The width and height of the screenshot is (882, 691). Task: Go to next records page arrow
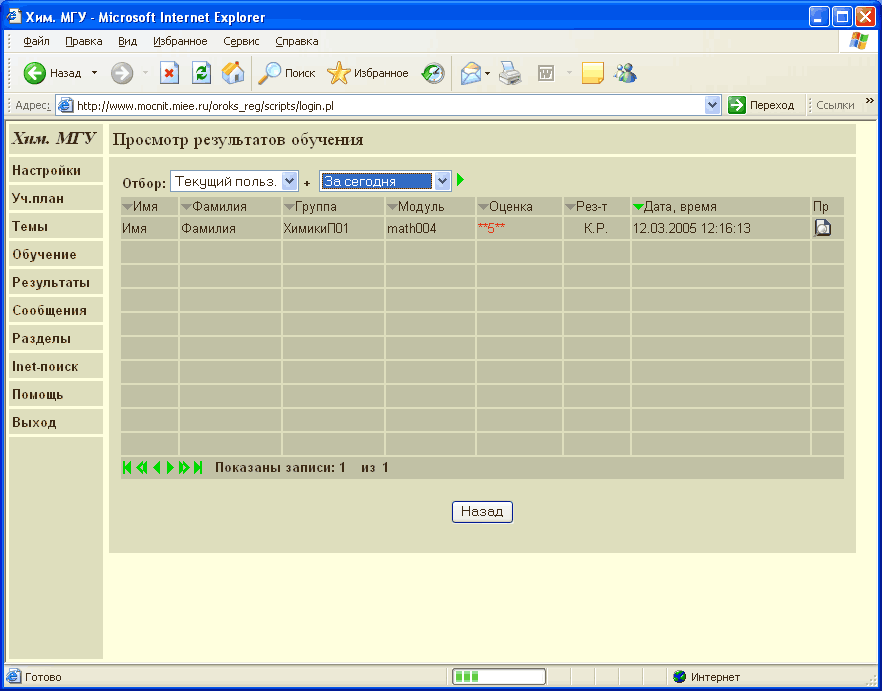click(170, 468)
